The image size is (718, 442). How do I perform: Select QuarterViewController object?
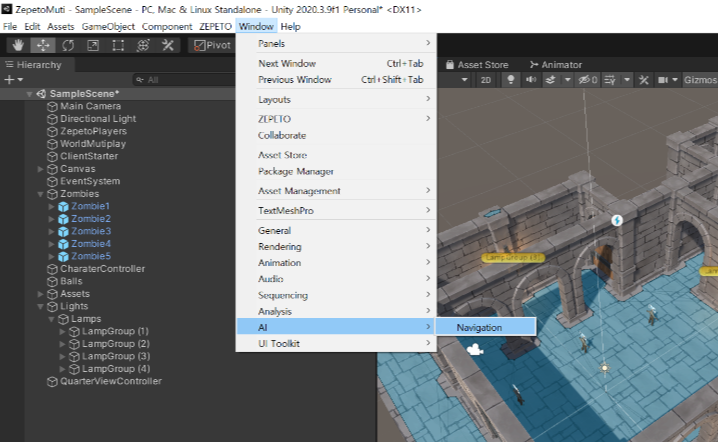click(111, 381)
